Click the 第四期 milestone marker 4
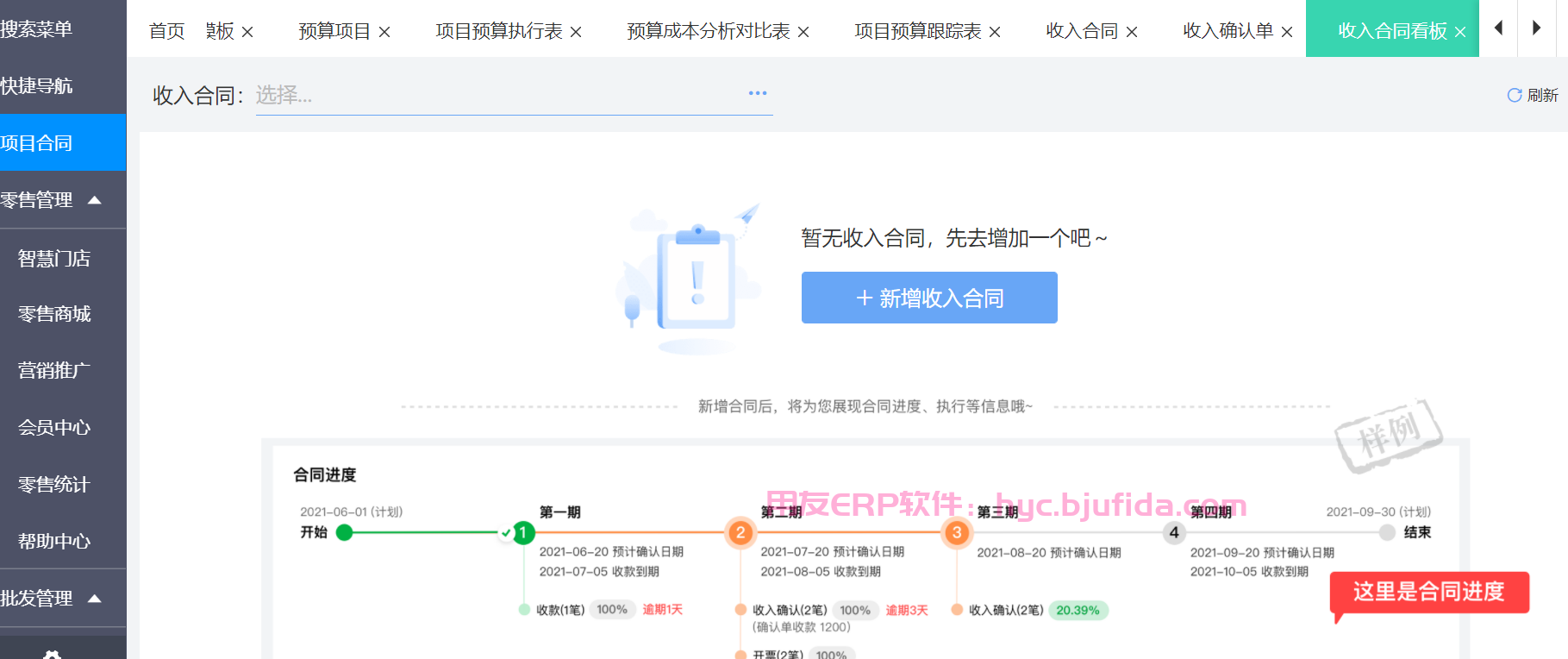1568x659 pixels. [x=1174, y=533]
